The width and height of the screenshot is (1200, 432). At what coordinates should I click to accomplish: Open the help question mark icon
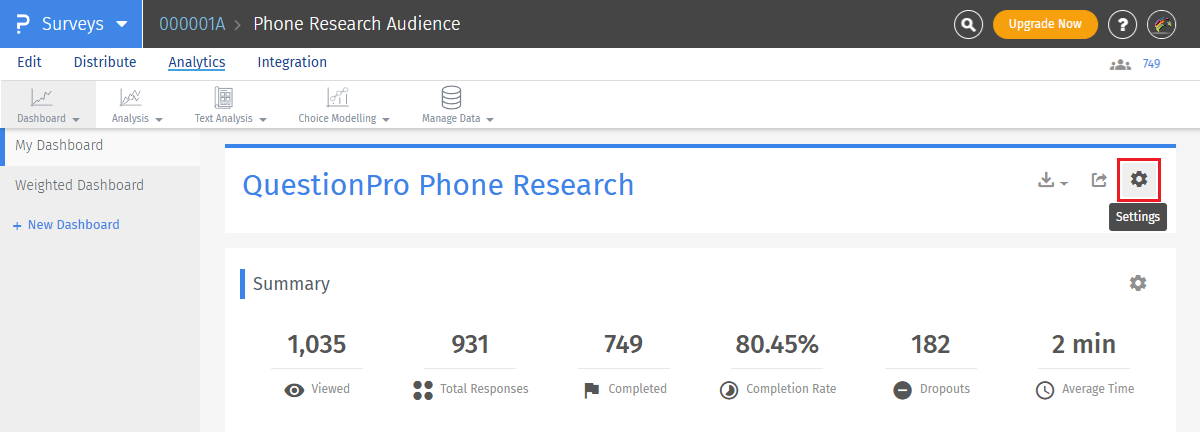coord(1123,24)
